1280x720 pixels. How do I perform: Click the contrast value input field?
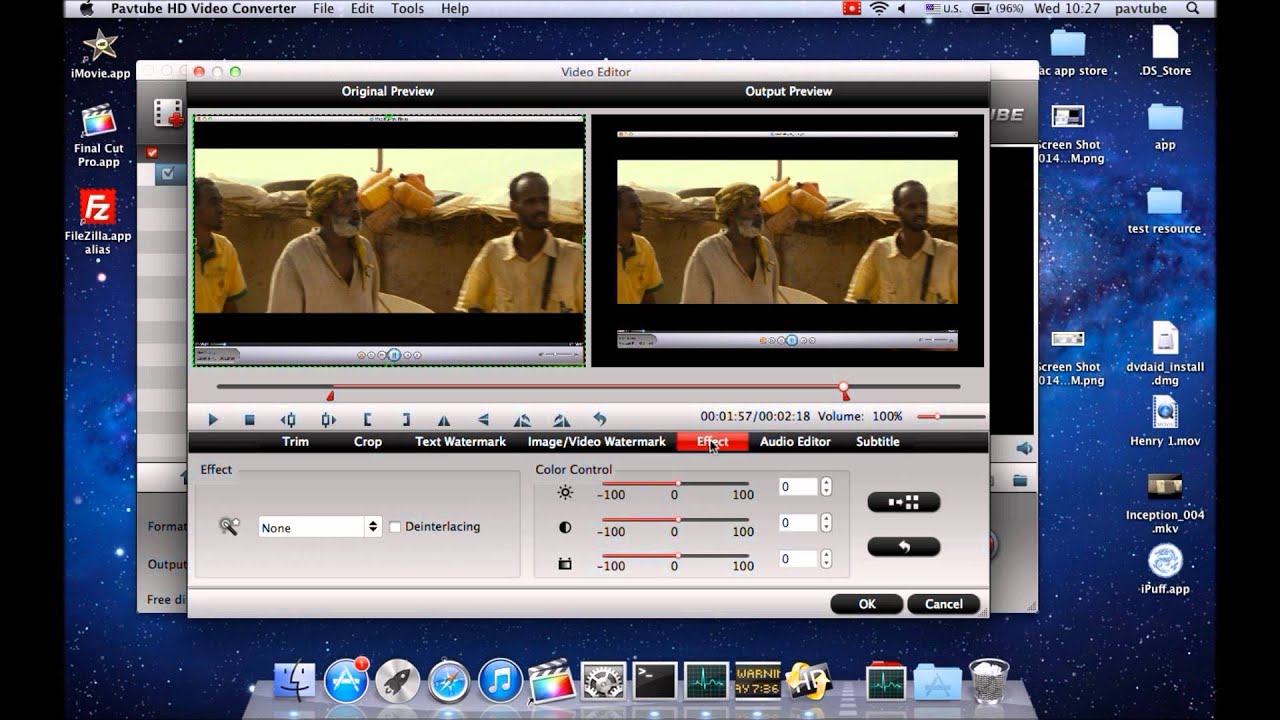click(x=798, y=523)
